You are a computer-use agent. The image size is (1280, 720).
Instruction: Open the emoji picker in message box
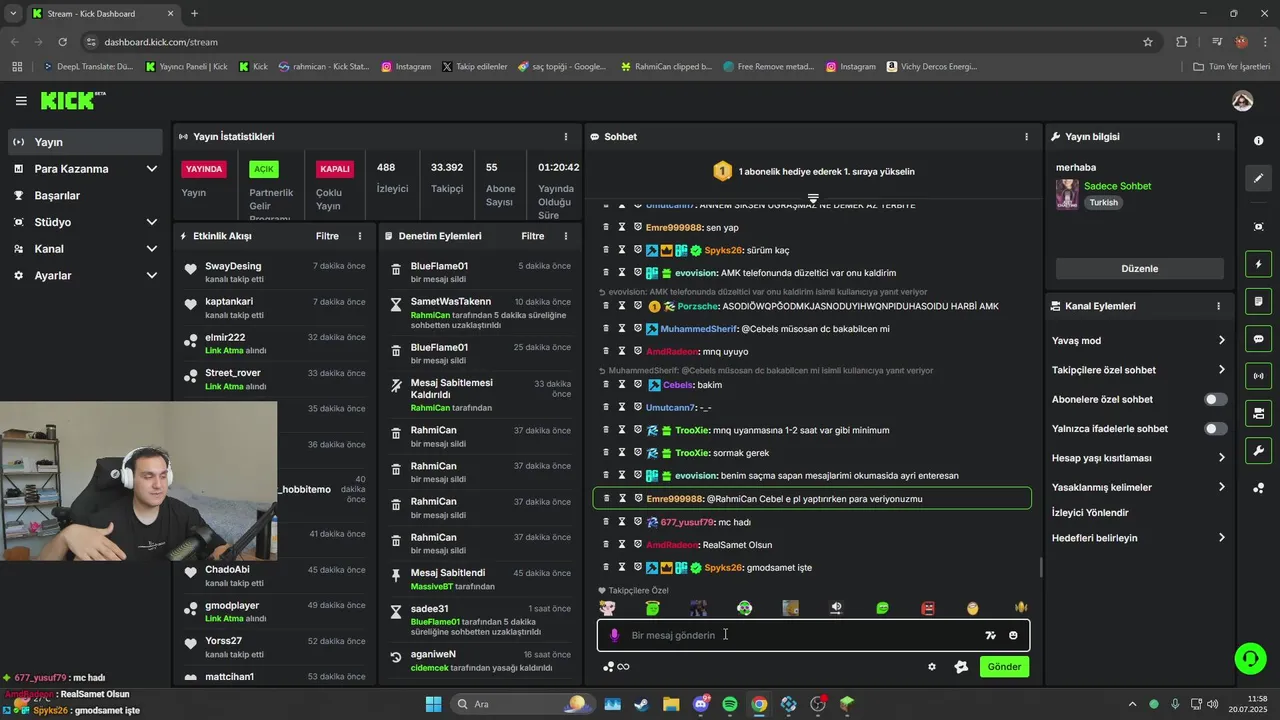[x=1013, y=635]
